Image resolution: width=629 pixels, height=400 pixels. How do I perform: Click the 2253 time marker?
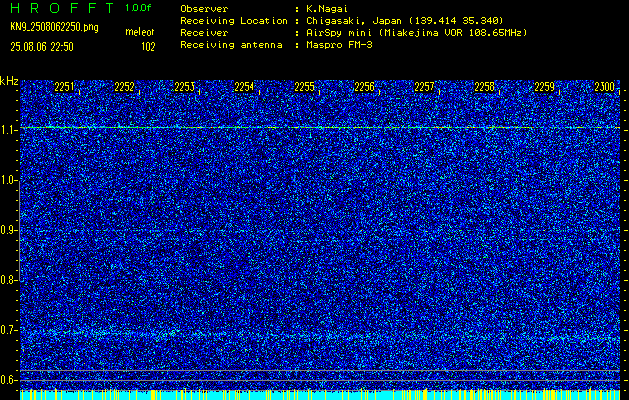point(185,87)
